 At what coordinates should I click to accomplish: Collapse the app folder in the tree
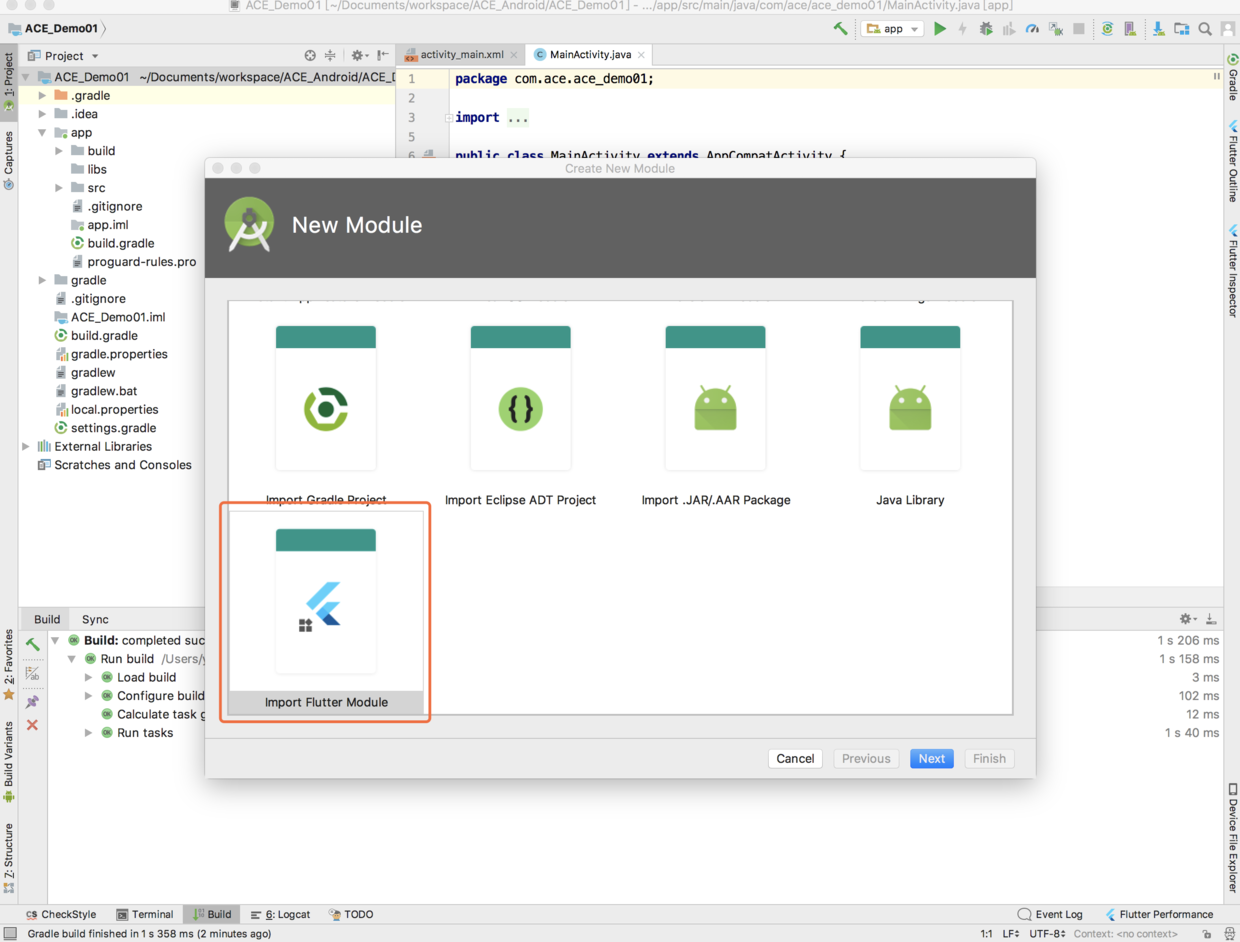(x=42, y=133)
